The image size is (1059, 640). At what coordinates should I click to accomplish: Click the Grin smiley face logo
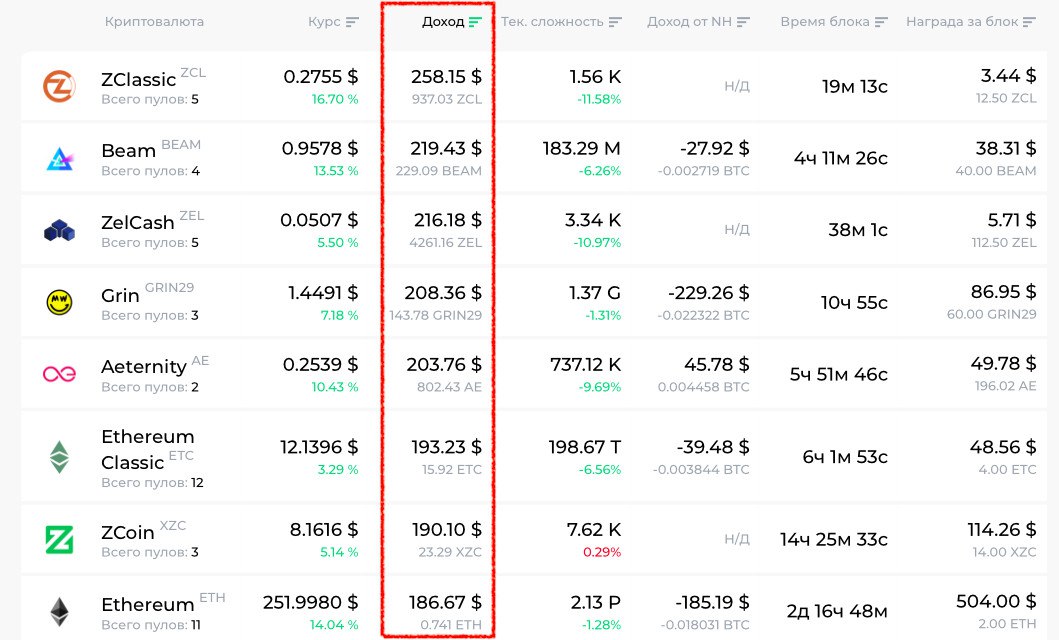[x=59, y=302]
